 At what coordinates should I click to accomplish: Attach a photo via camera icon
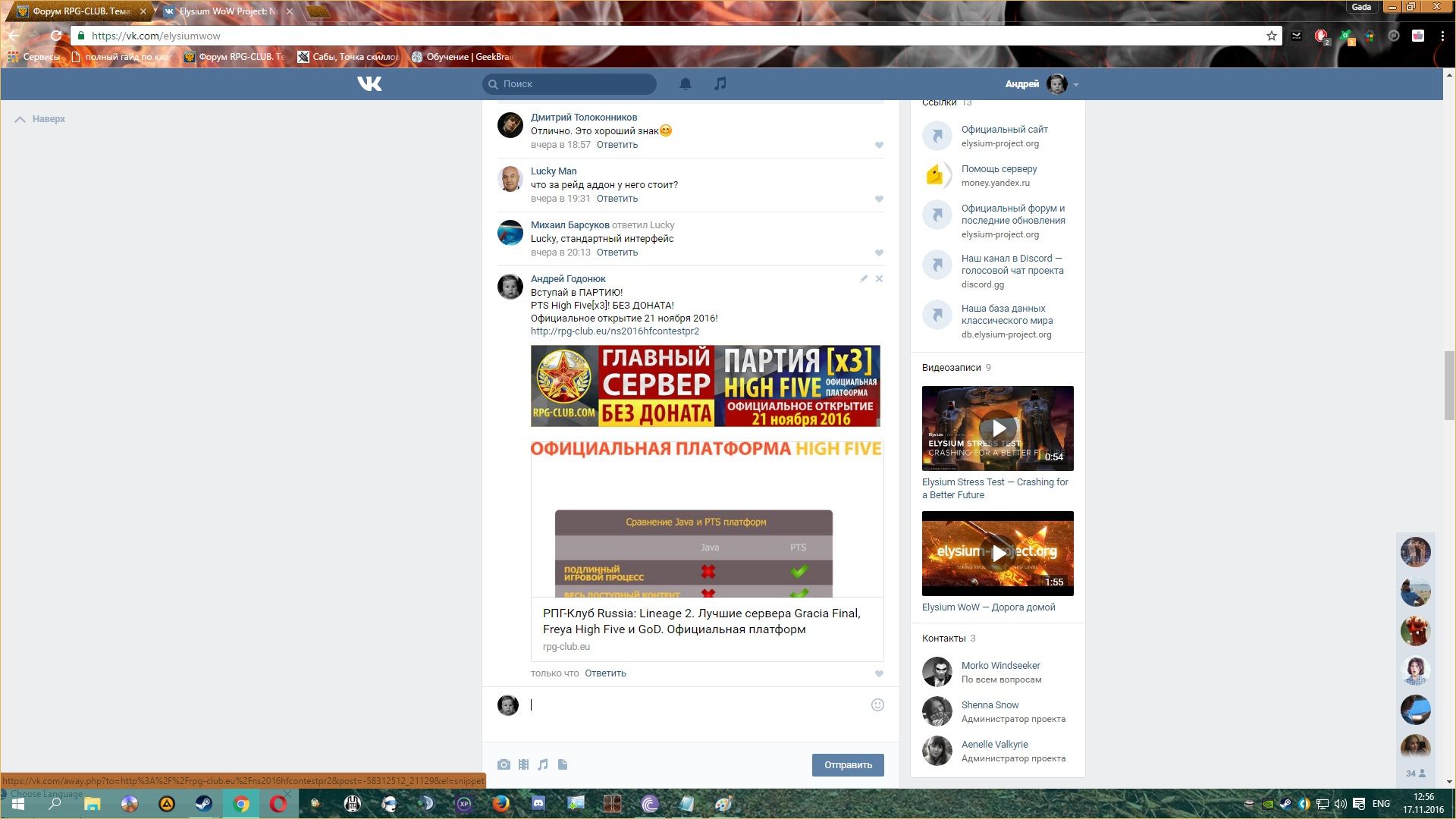tap(504, 764)
